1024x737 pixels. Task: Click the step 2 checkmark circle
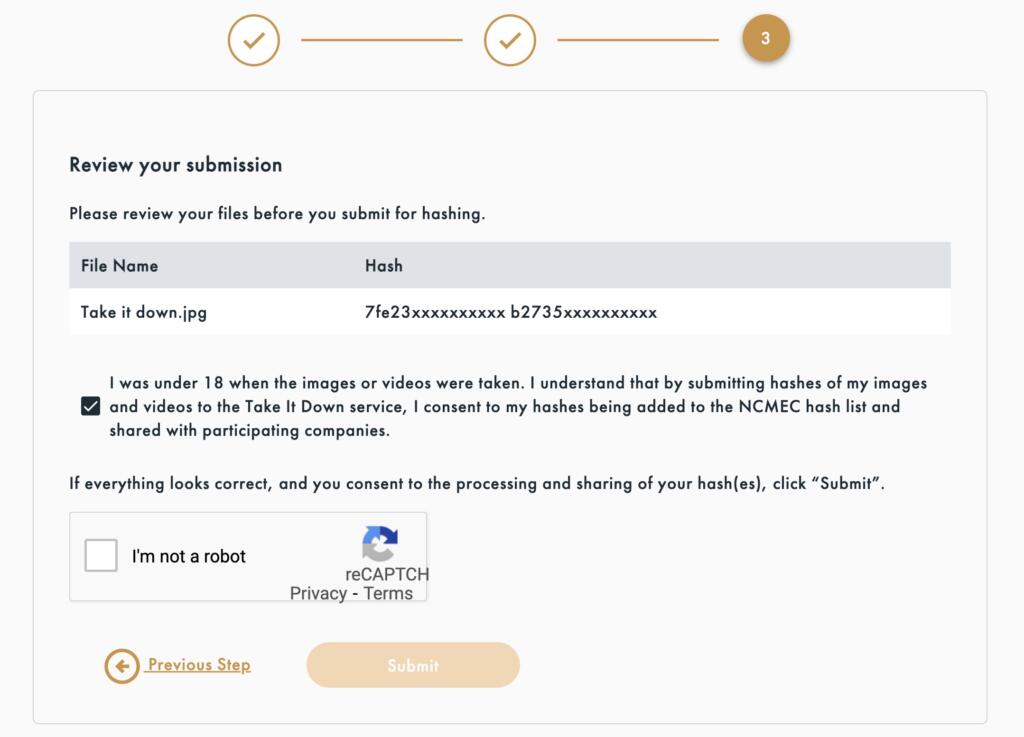[510, 40]
